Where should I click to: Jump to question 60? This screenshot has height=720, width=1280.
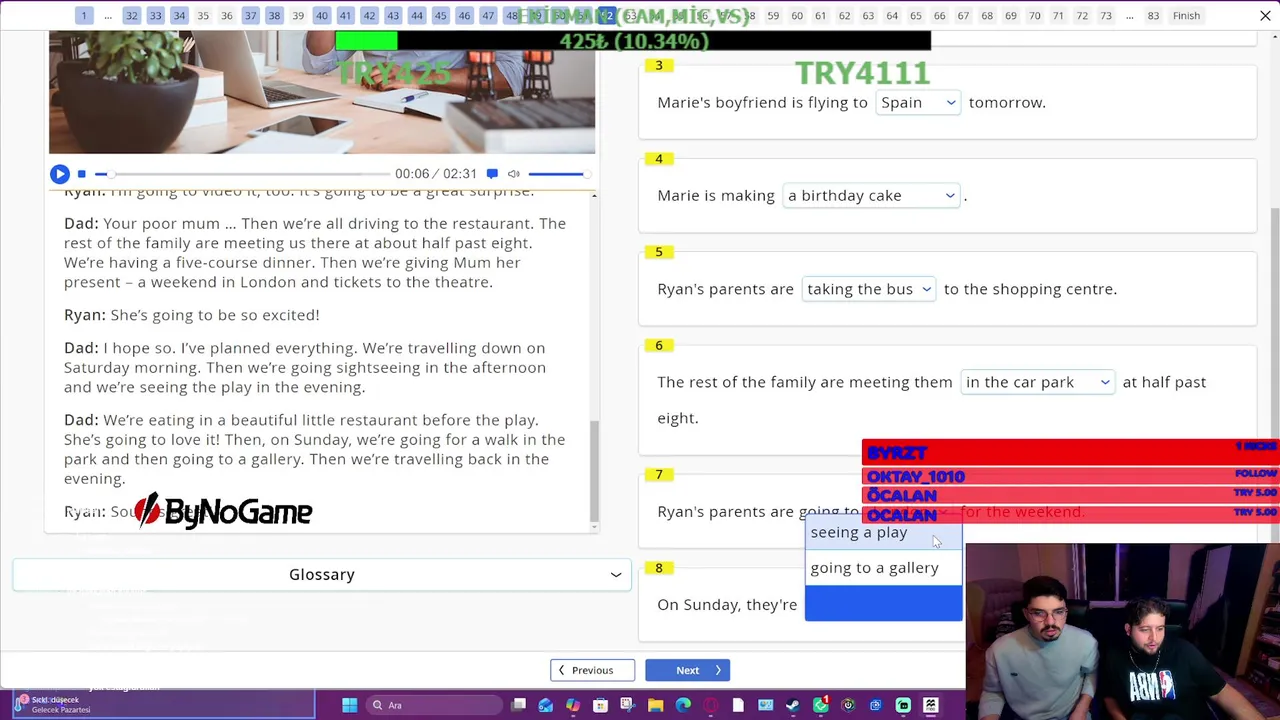tap(797, 16)
